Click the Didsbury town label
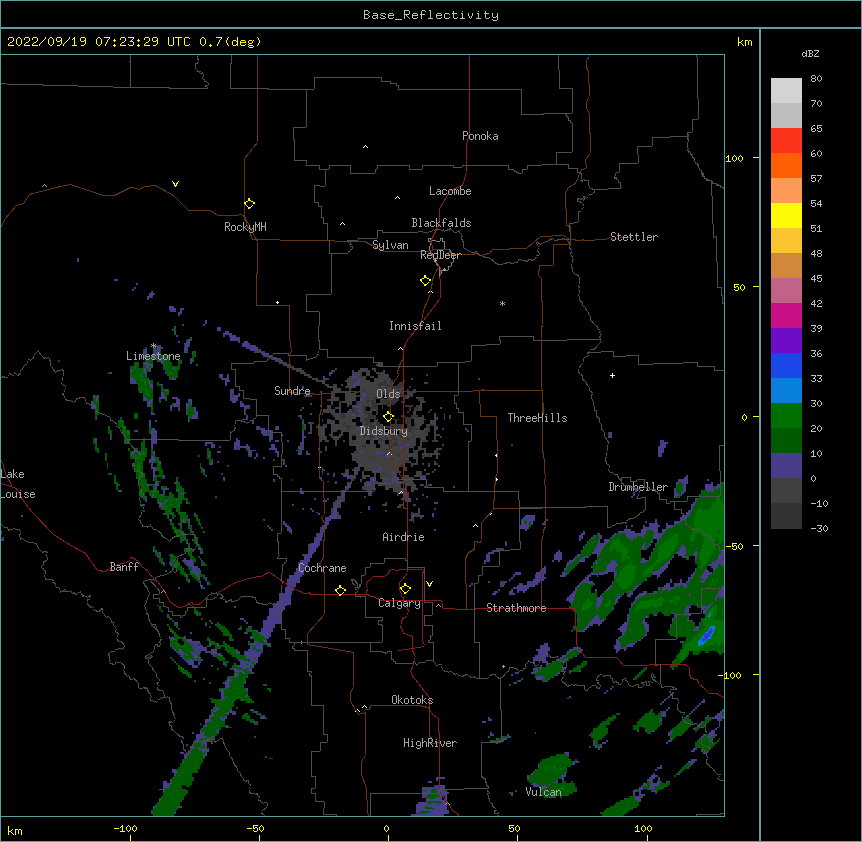 point(383,431)
